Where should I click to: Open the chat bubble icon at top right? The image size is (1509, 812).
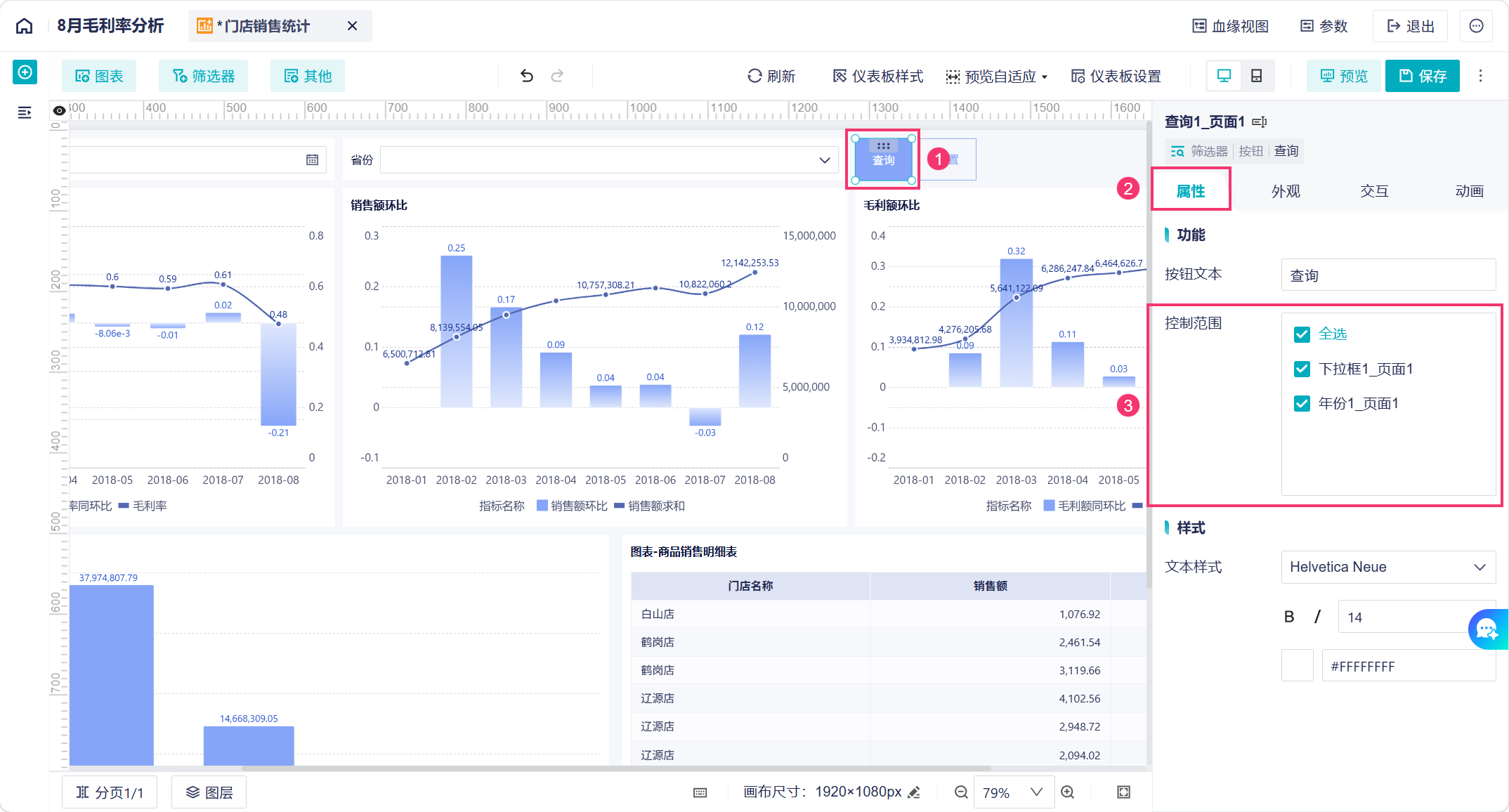tap(1477, 26)
